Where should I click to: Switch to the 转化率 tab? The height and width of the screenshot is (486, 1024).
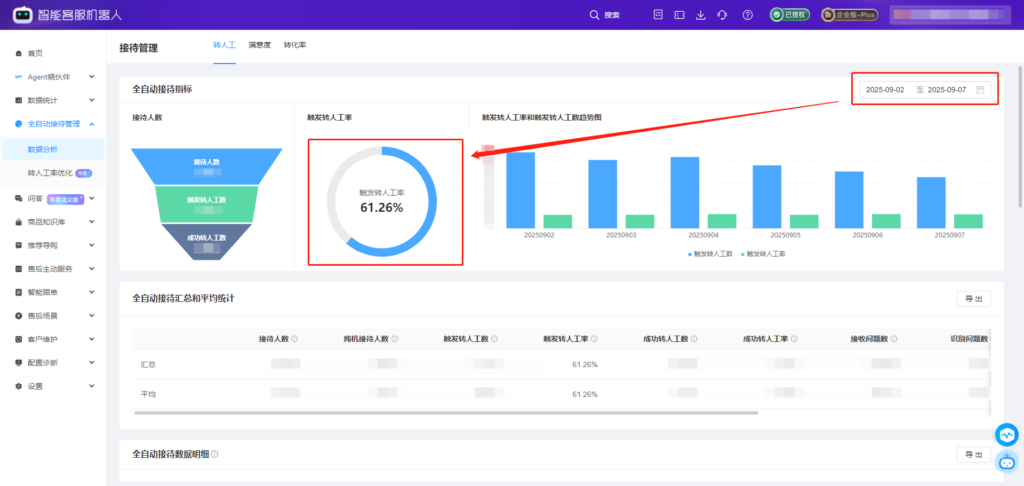click(x=295, y=46)
